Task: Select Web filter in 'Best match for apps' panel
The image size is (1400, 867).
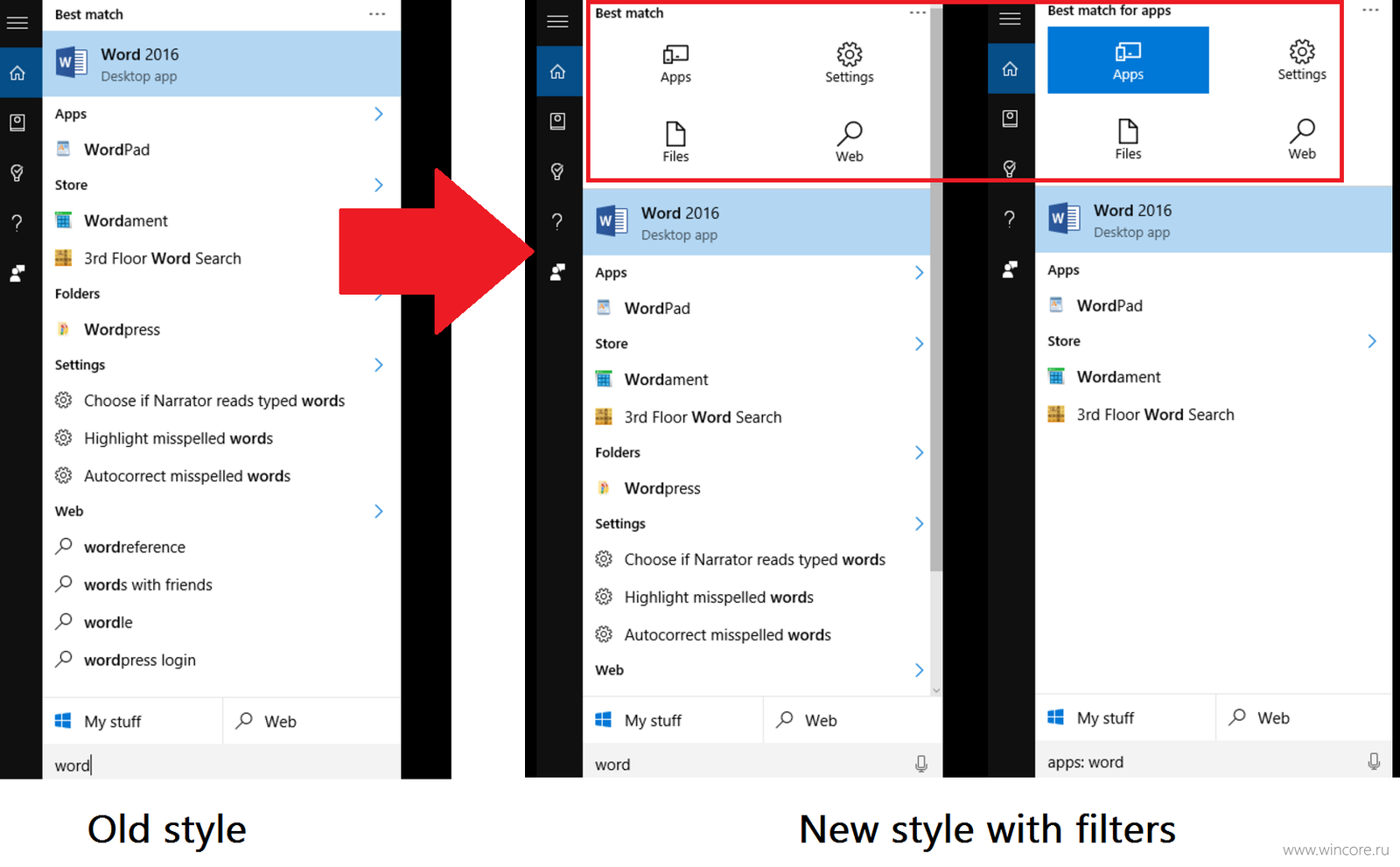Action: point(1301,140)
